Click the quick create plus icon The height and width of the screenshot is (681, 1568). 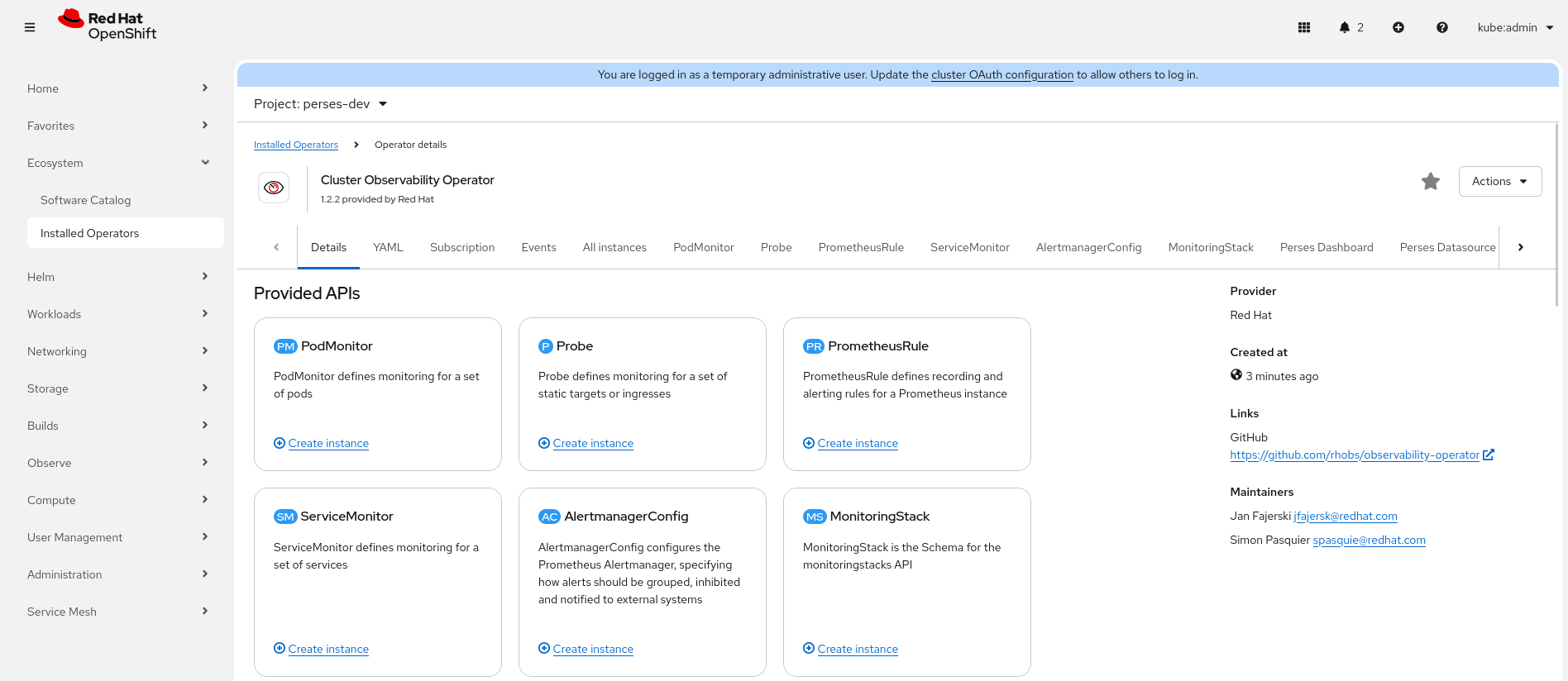tap(1398, 27)
